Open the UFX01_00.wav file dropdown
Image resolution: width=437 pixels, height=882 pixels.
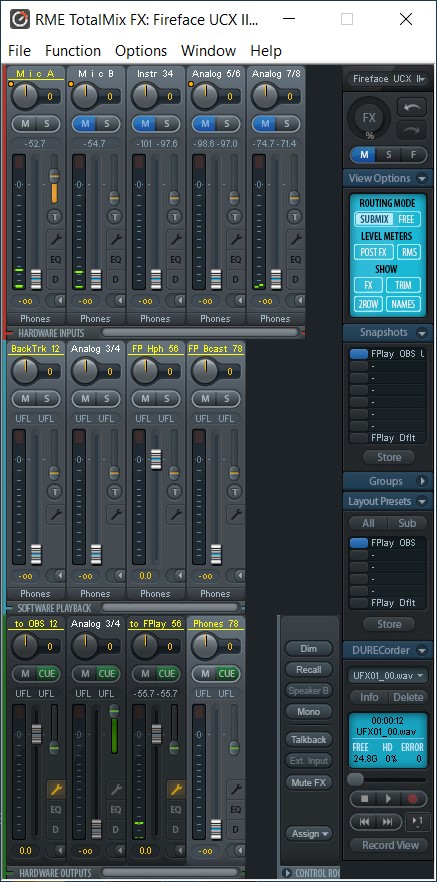pos(388,675)
